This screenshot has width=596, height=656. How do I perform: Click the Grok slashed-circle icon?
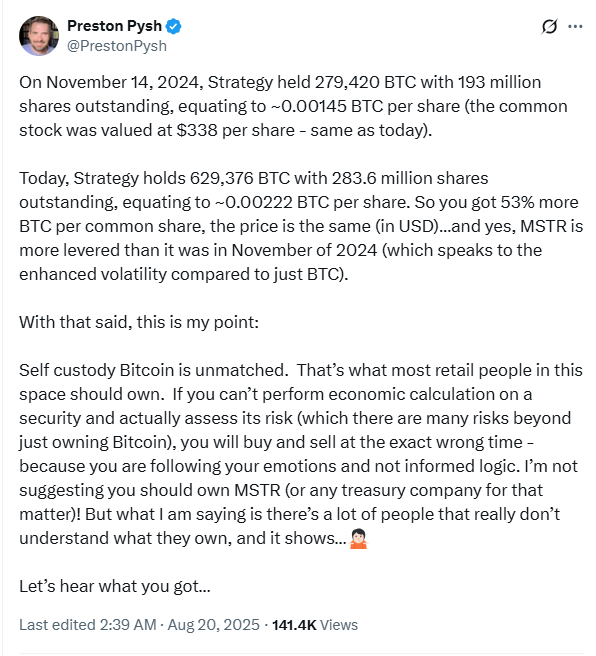click(x=549, y=26)
